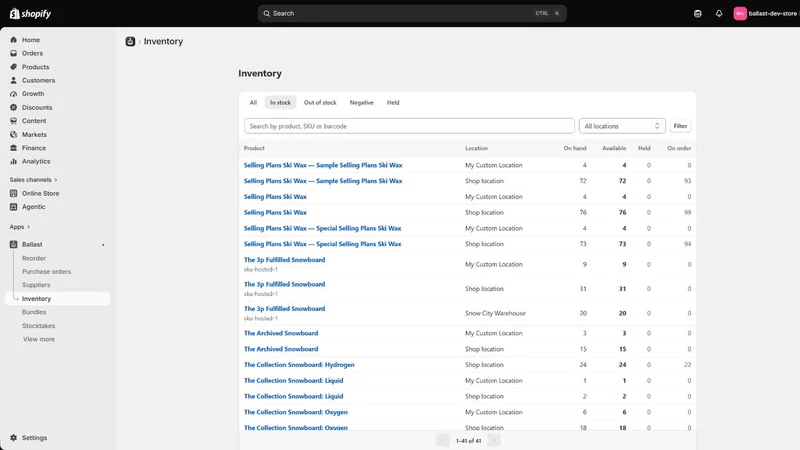Click the On order column header
800x450 pixels.
click(x=679, y=148)
